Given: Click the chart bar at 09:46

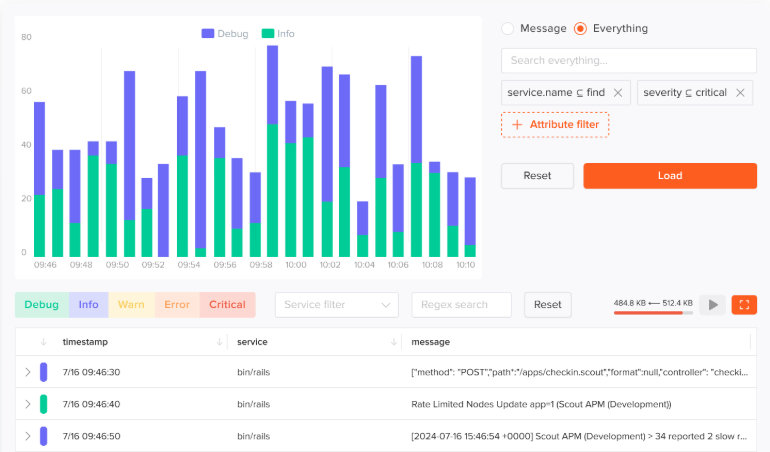Looking at the screenshot, I should (39, 179).
